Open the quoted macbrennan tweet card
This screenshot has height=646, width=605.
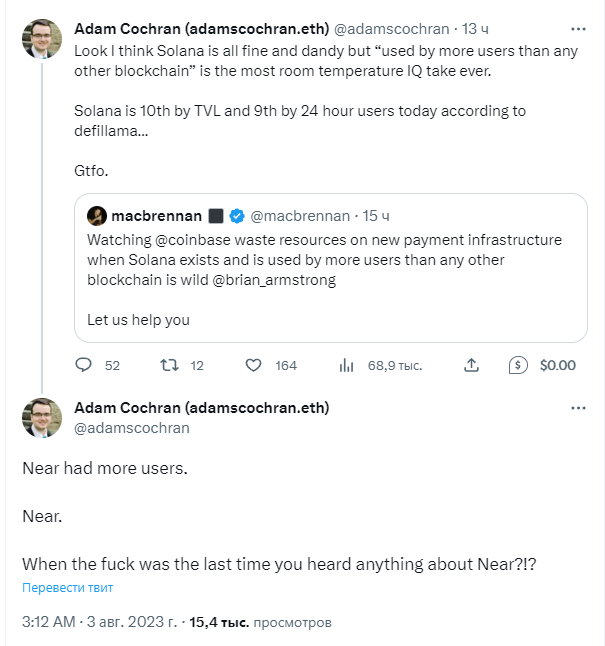331,268
